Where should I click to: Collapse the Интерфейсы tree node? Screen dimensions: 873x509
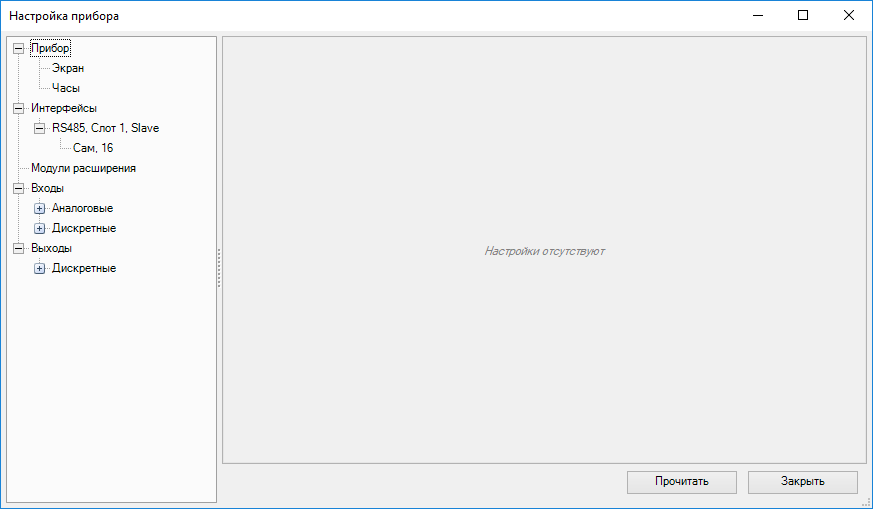[x=19, y=108]
